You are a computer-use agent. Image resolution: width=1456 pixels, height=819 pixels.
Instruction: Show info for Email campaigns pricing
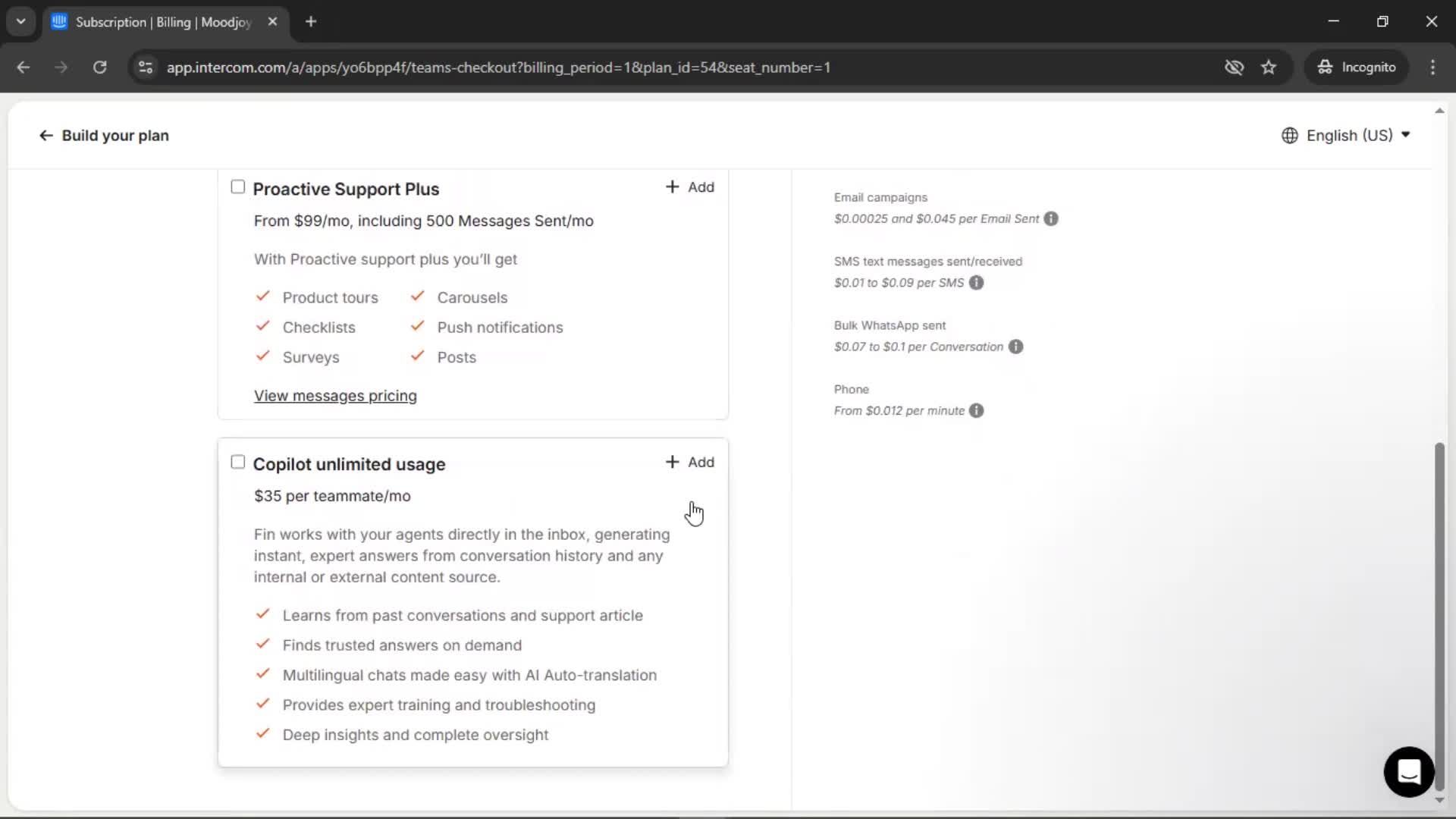click(1051, 218)
